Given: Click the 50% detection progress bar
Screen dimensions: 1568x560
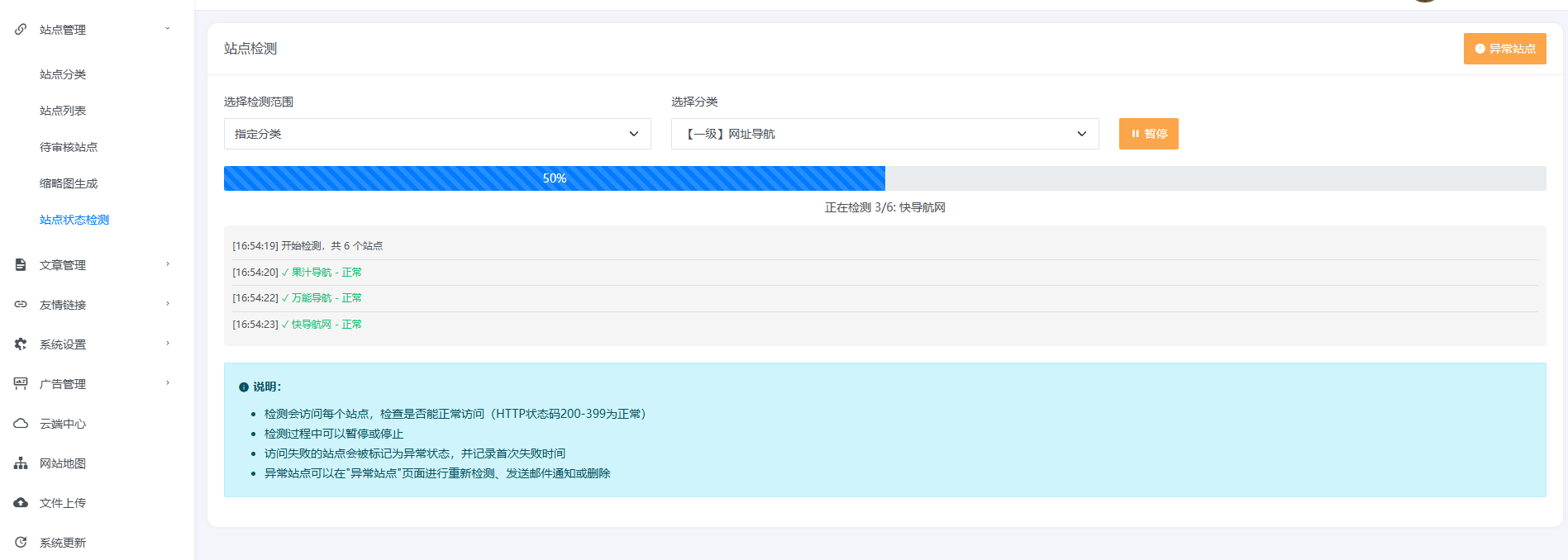Looking at the screenshot, I should pos(884,178).
